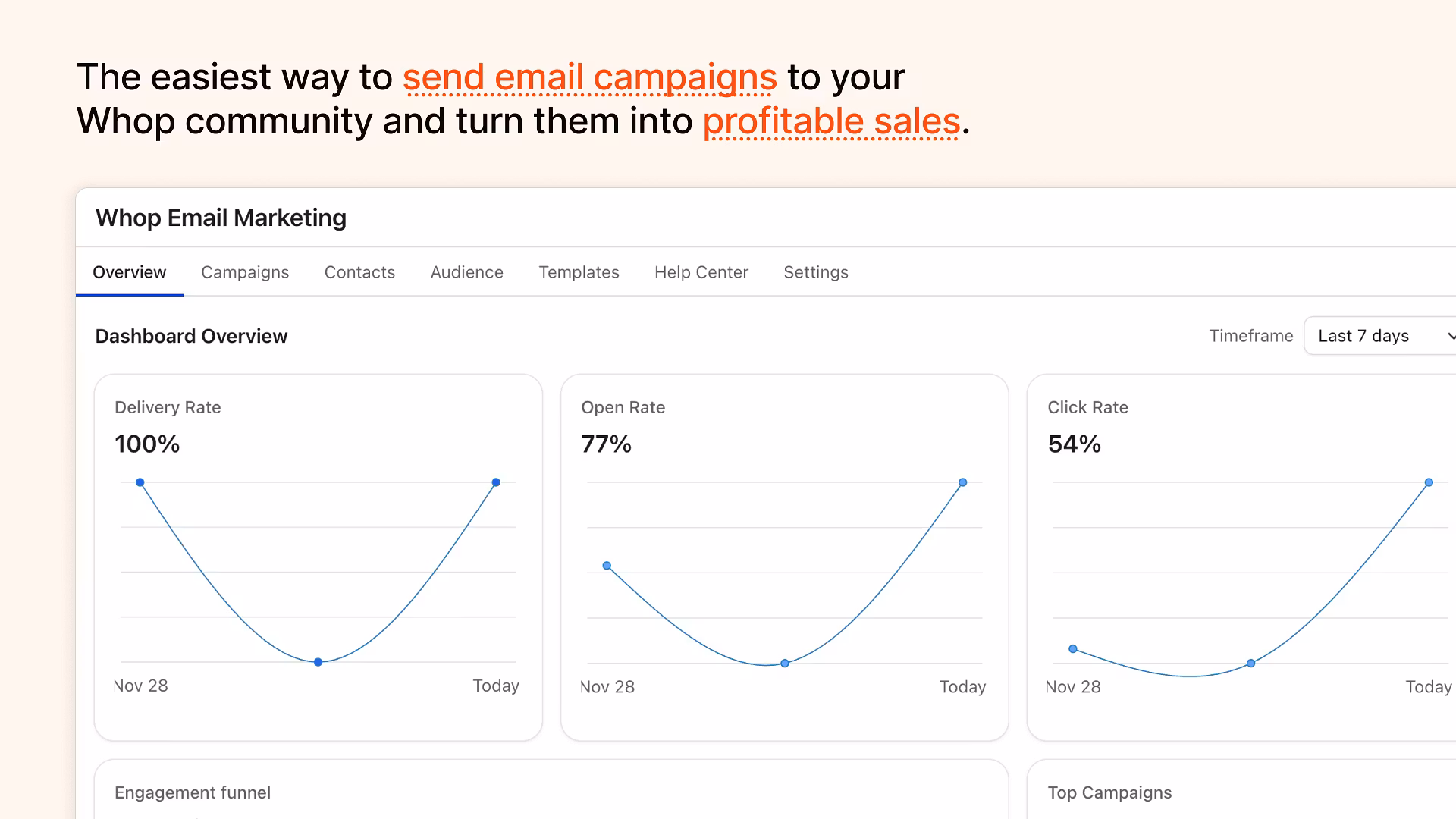Expand the Timeframe 'Last 7 days' dropdown
This screenshot has width=1456, height=819.
[x=1380, y=336]
